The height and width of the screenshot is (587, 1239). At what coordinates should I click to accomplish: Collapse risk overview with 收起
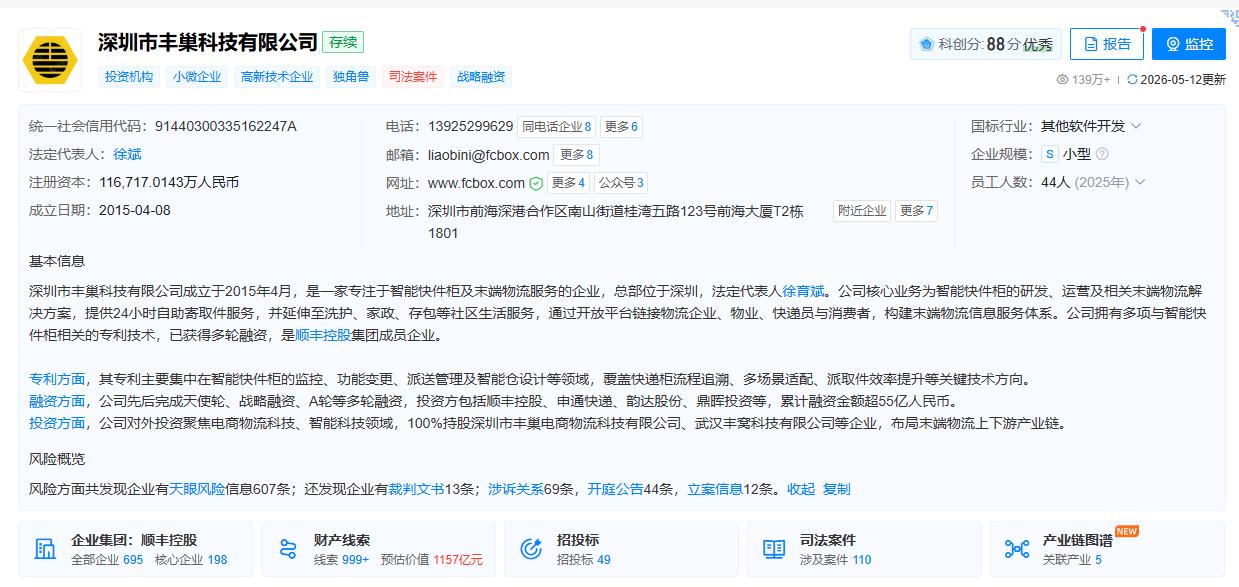[801, 489]
